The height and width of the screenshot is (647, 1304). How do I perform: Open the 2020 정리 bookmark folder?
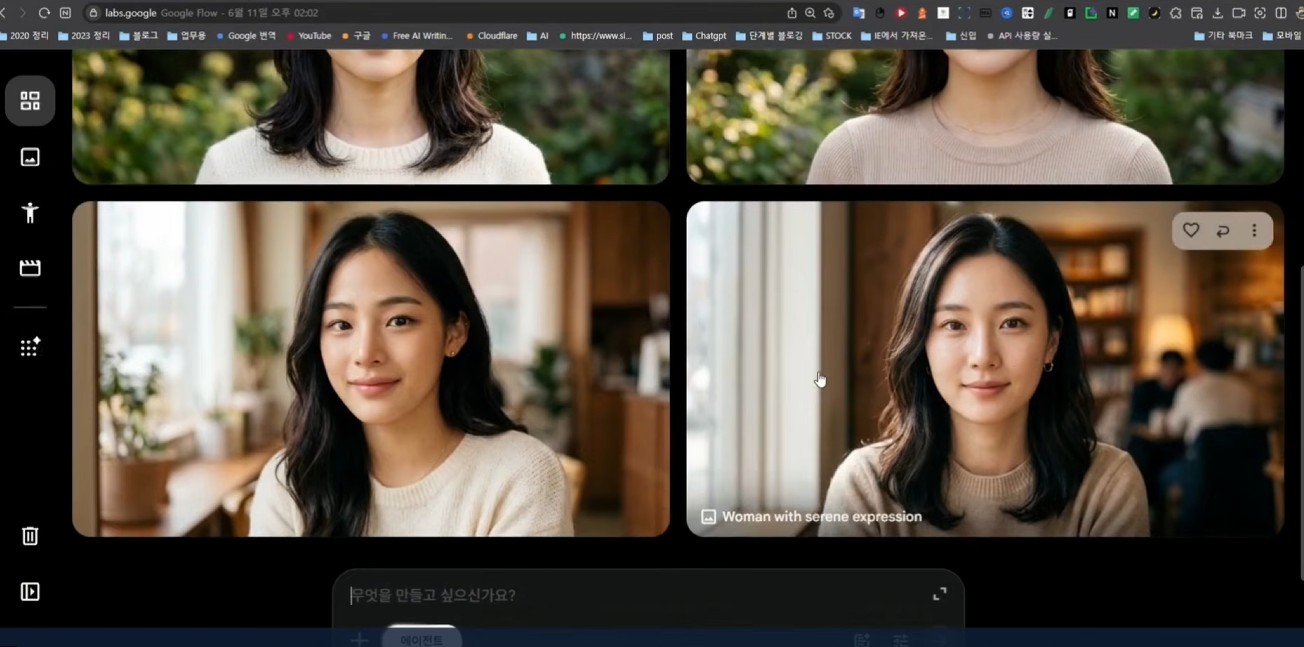[x=24, y=36]
